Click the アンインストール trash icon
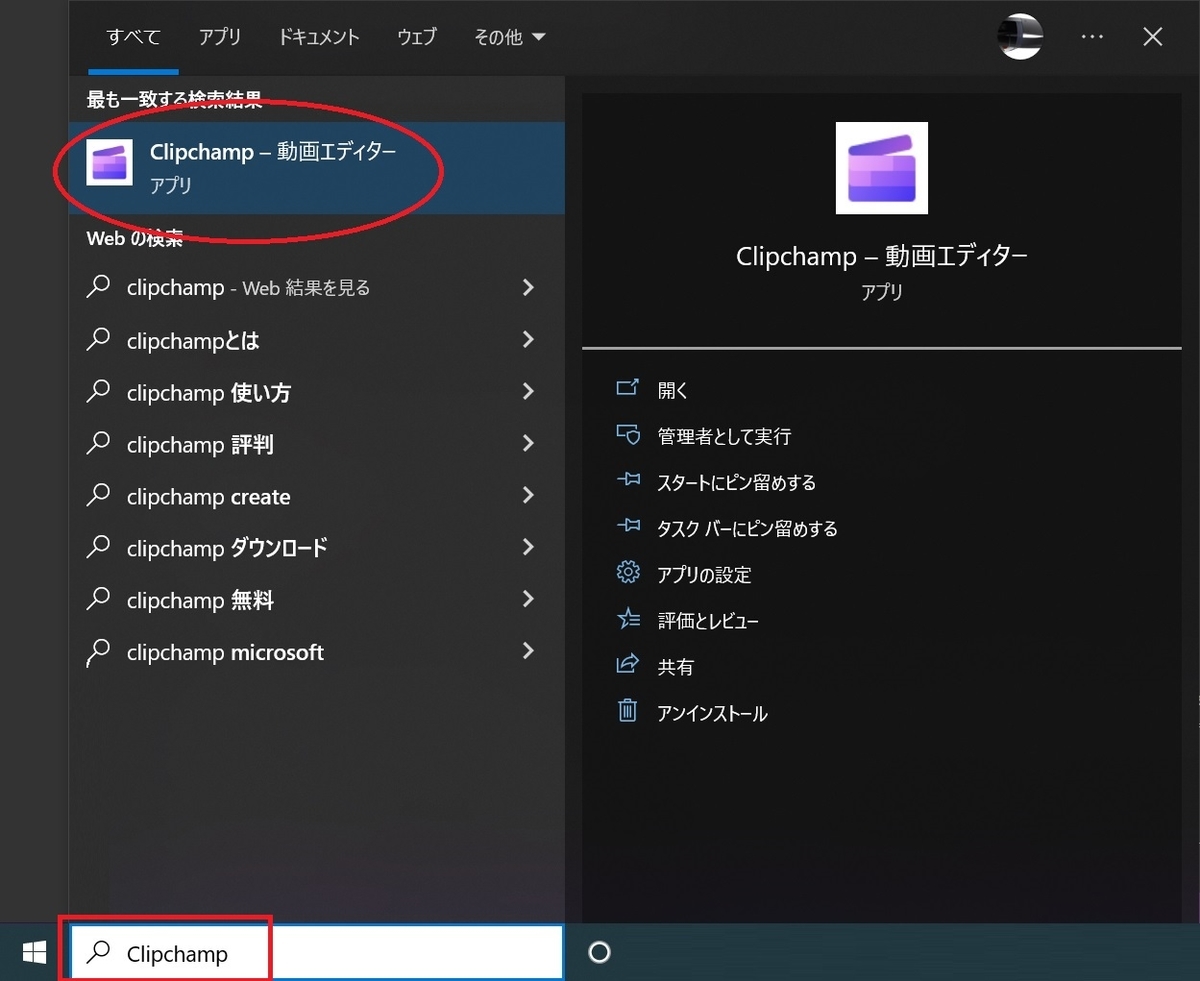The width and height of the screenshot is (1200, 981). (x=628, y=712)
